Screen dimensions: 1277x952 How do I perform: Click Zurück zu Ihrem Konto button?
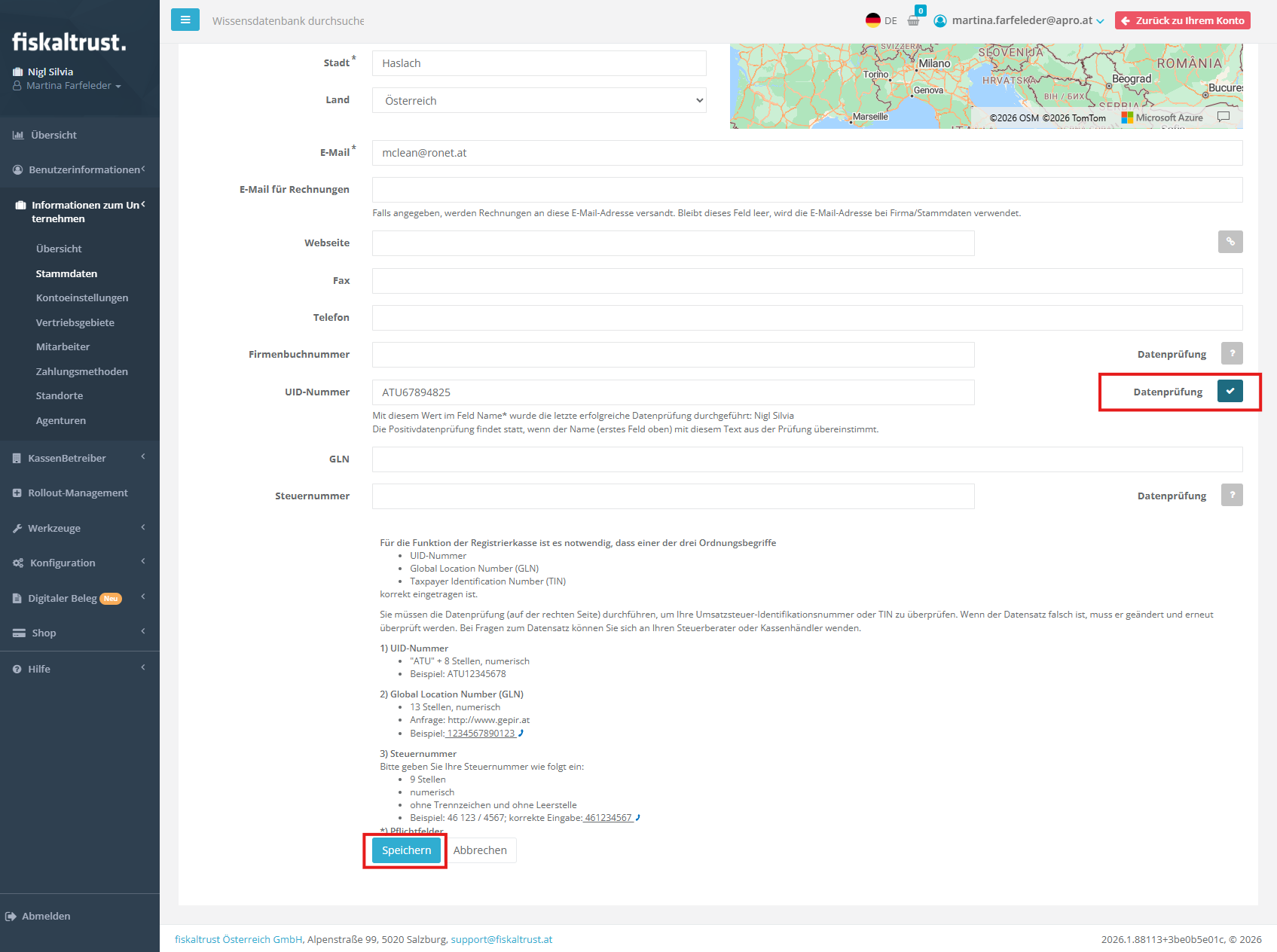1182,20
